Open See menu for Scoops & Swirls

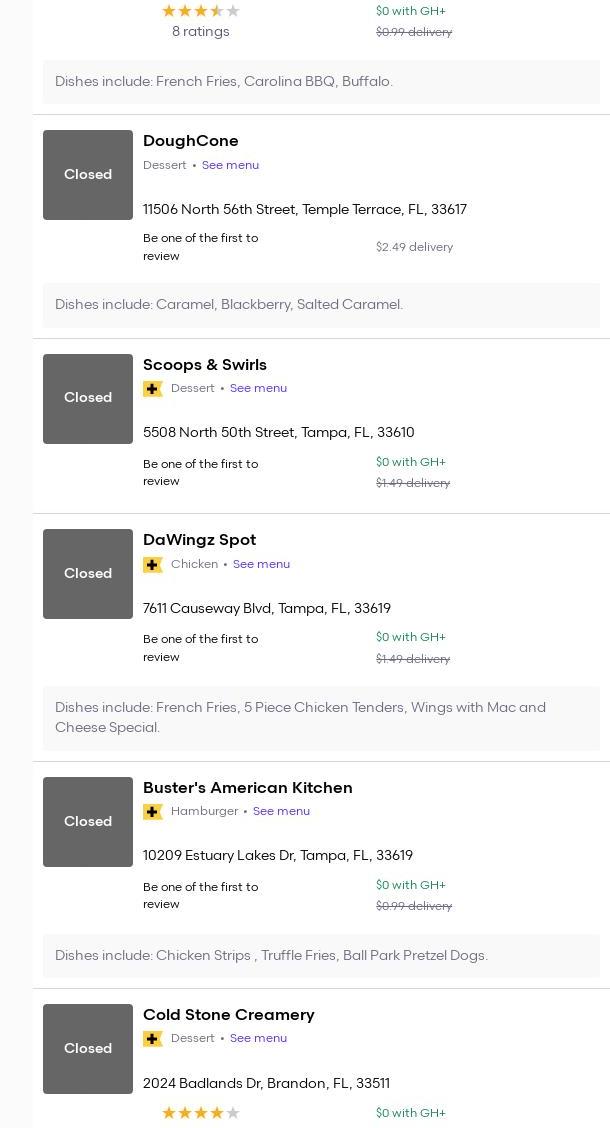[258, 388]
